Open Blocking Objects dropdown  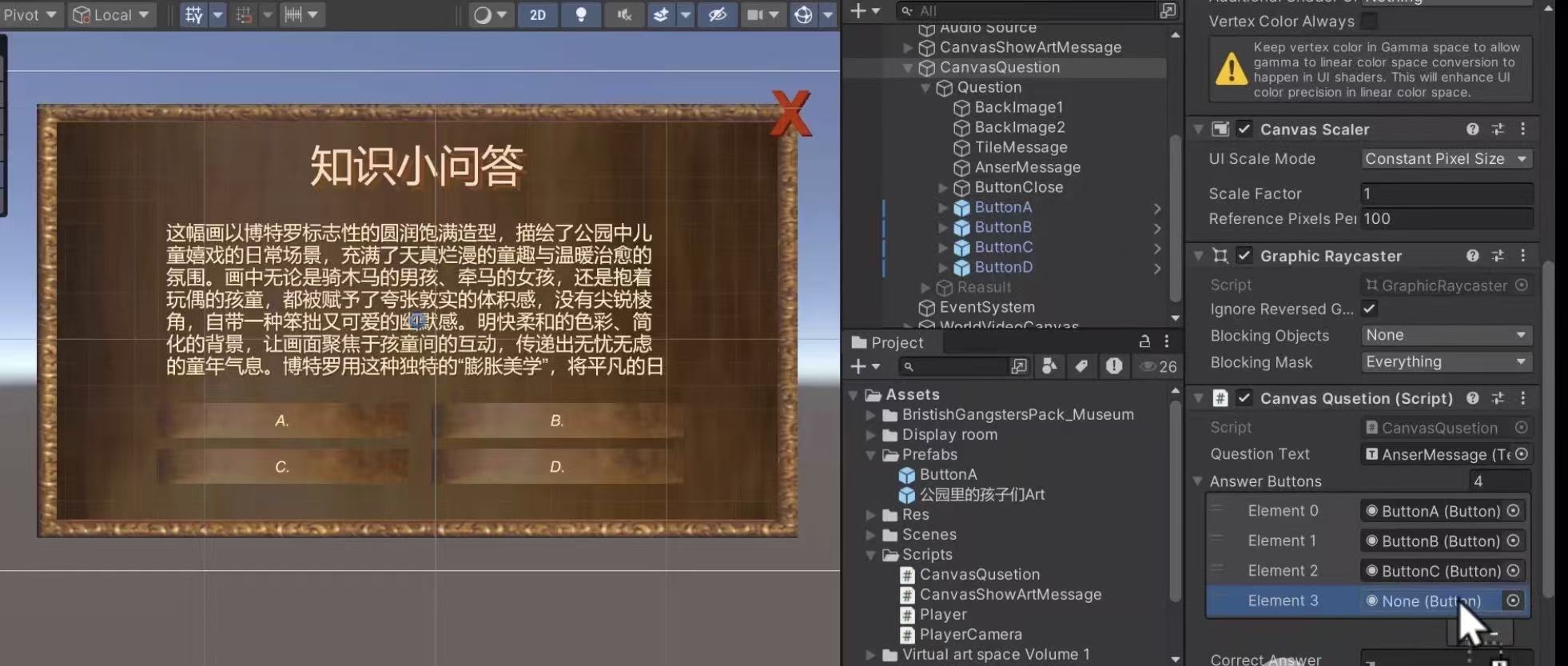coord(1447,335)
